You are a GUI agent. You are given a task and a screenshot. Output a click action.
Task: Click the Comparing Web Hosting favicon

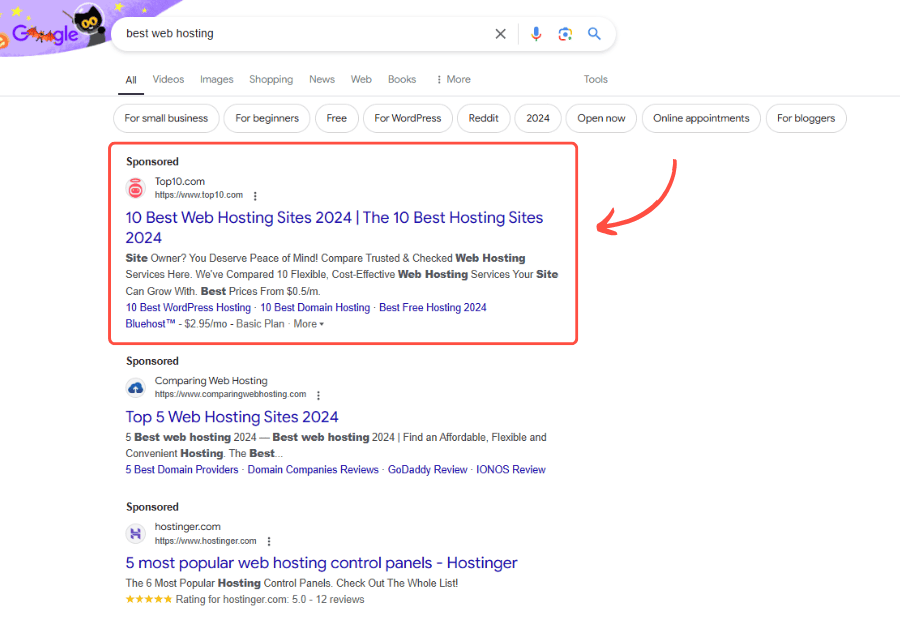(x=135, y=387)
